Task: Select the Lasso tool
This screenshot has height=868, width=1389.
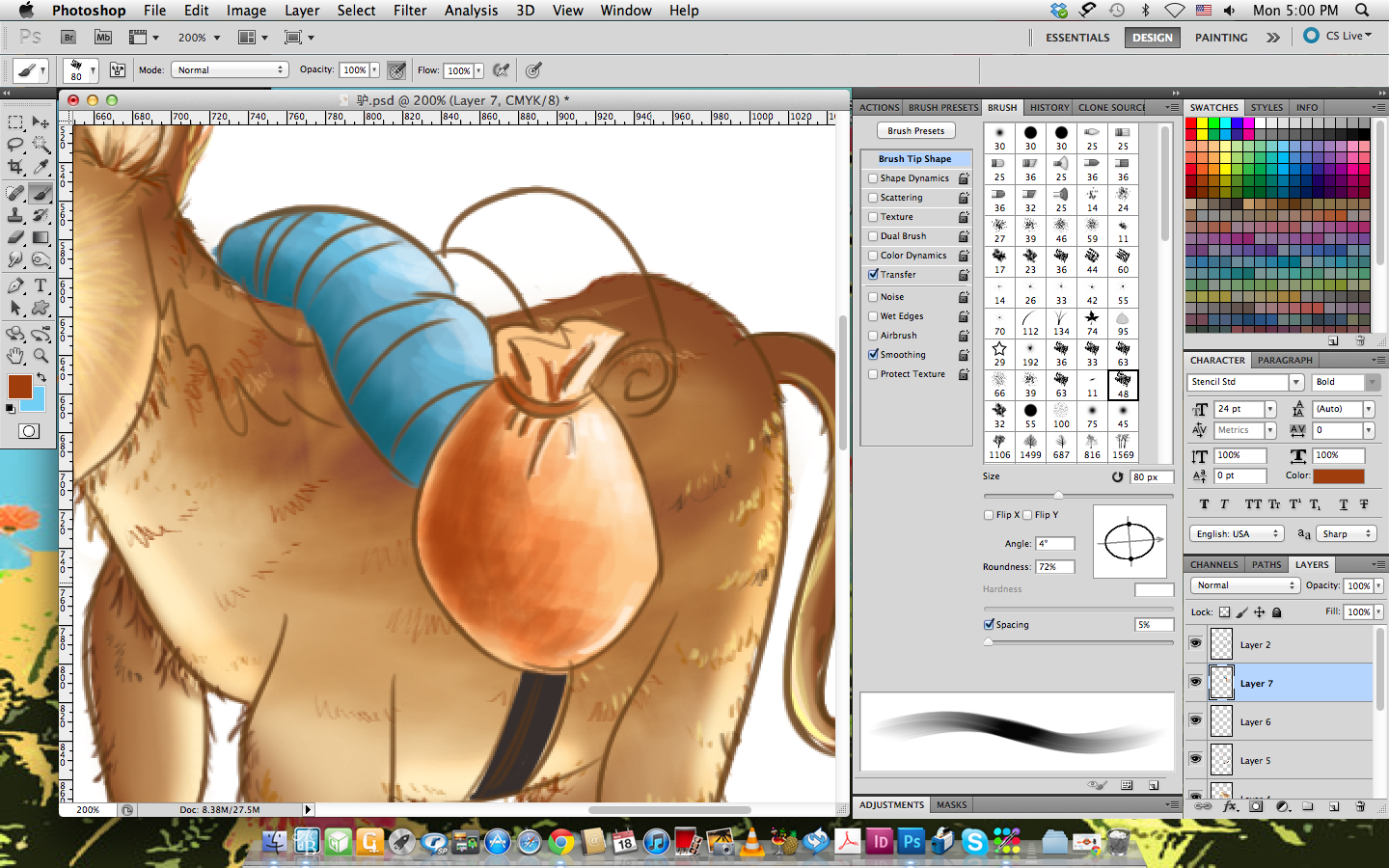Action: click(15, 145)
